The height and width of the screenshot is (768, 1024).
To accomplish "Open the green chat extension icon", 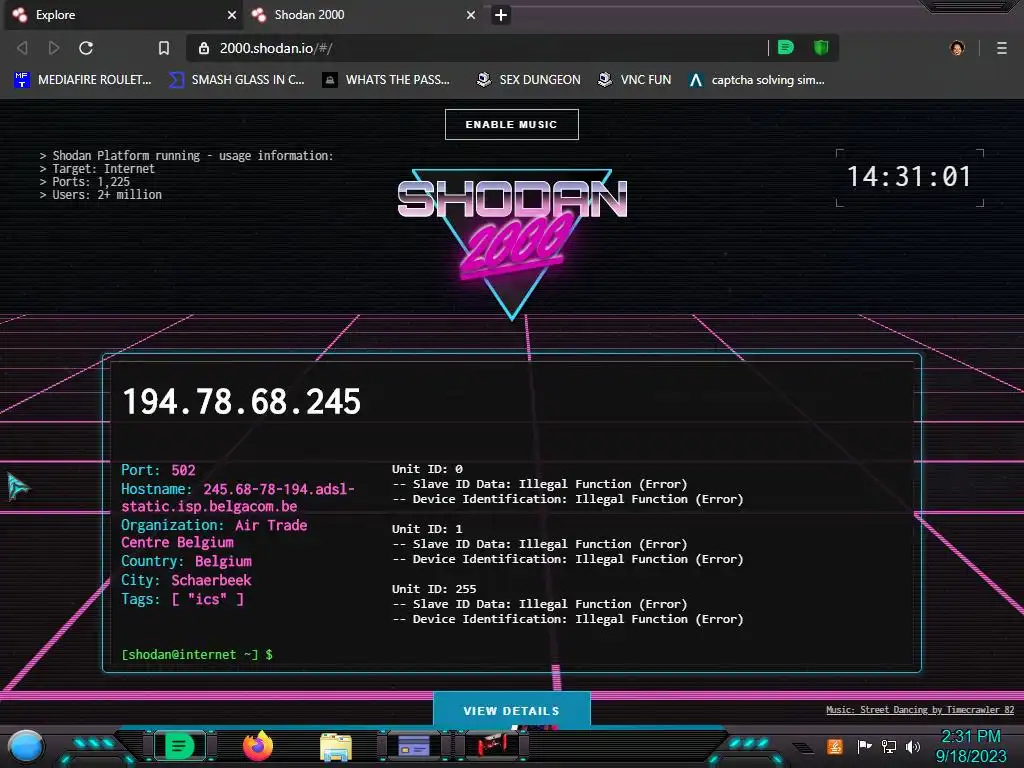I will click(x=786, y=47).
